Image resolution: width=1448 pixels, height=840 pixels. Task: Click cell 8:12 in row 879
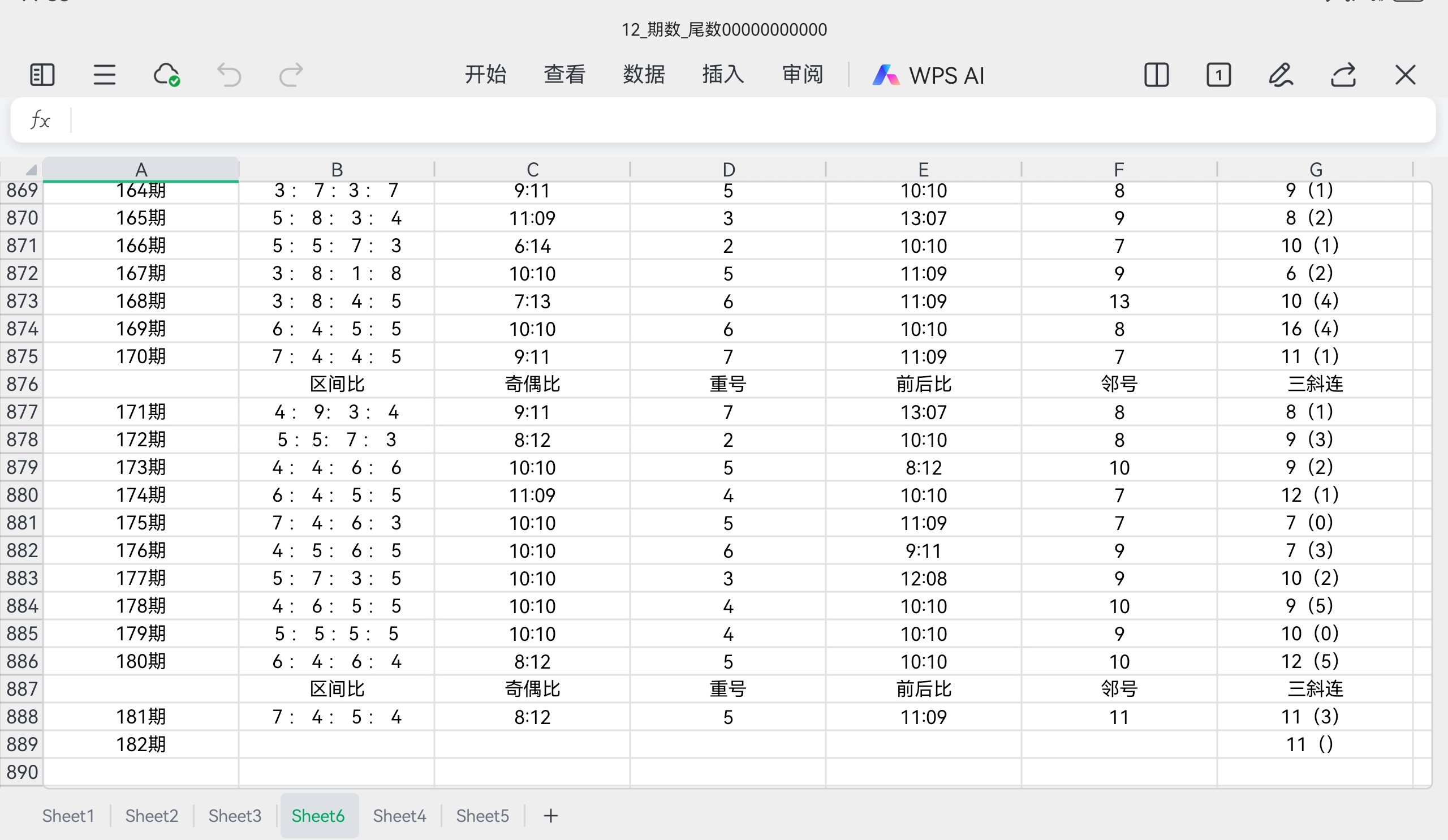pos(924,468)
